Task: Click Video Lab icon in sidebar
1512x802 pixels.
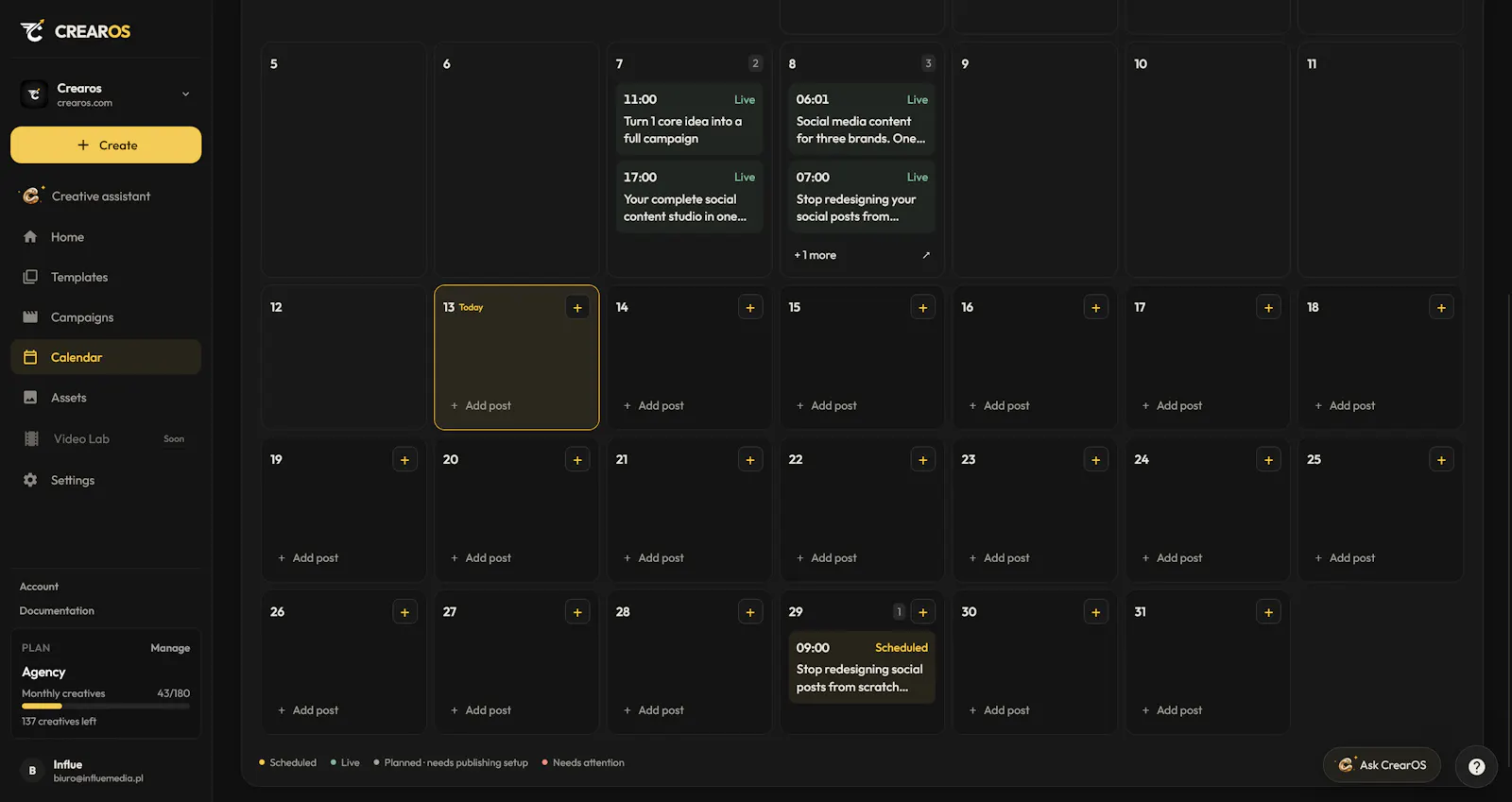Action: coord(31,438)
